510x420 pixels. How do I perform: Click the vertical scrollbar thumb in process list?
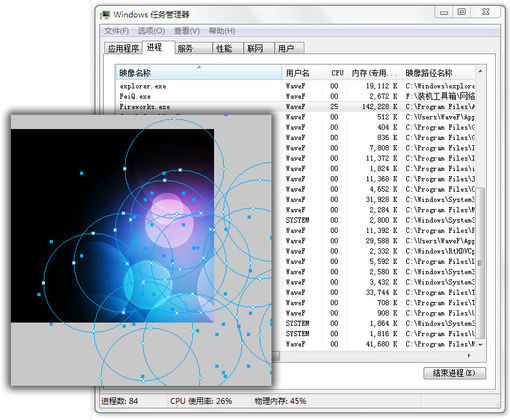tap(480, 263)
